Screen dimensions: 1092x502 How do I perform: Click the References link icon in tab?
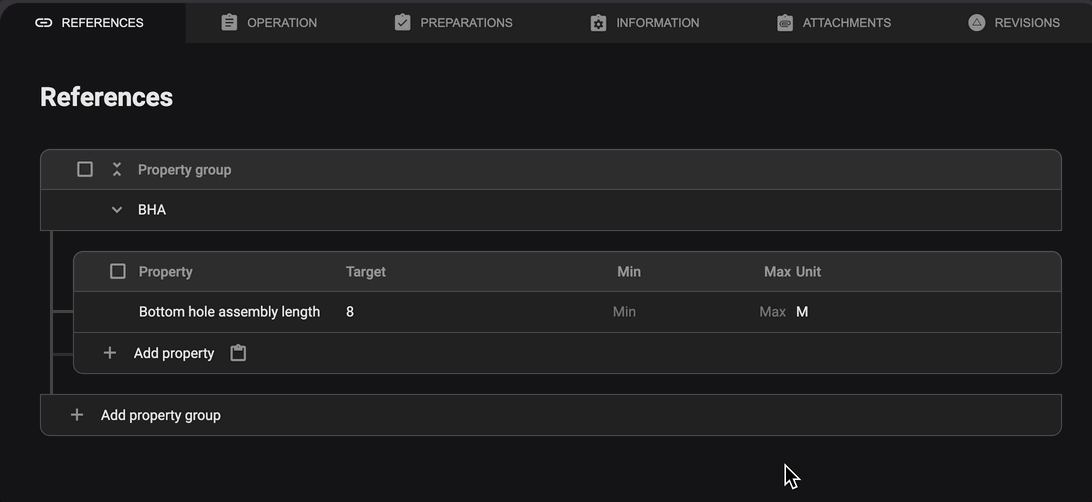pos(43,23)
